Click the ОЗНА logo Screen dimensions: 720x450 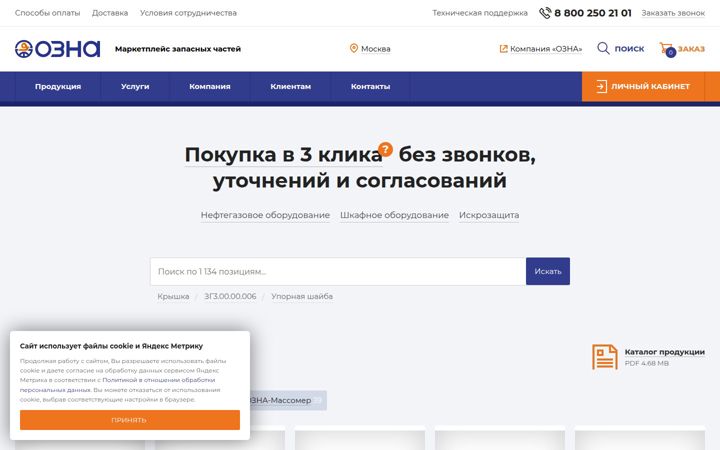tap(57, 49)
